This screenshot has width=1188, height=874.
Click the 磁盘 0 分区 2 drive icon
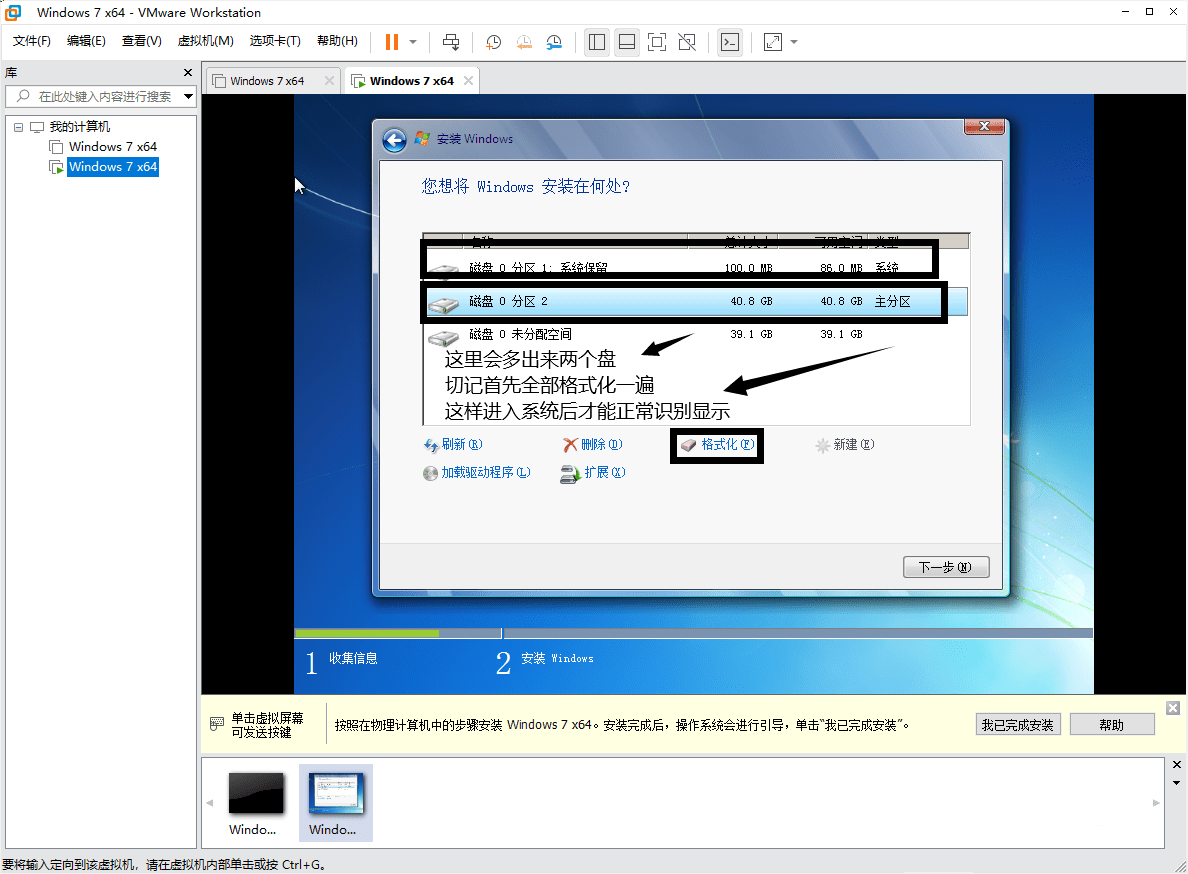(443, 303)
